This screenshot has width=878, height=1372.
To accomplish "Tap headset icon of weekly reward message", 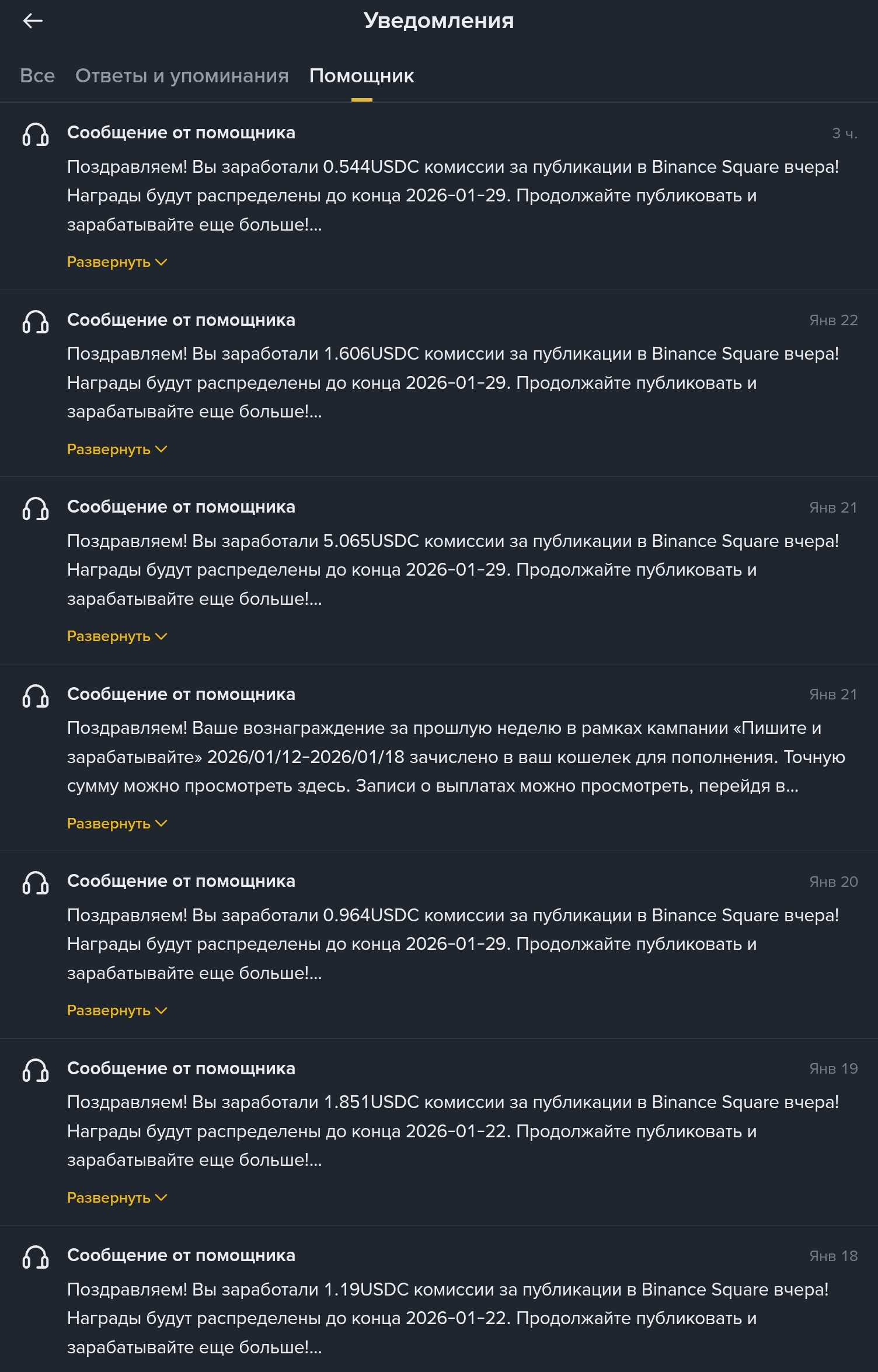I will (36, 696).
